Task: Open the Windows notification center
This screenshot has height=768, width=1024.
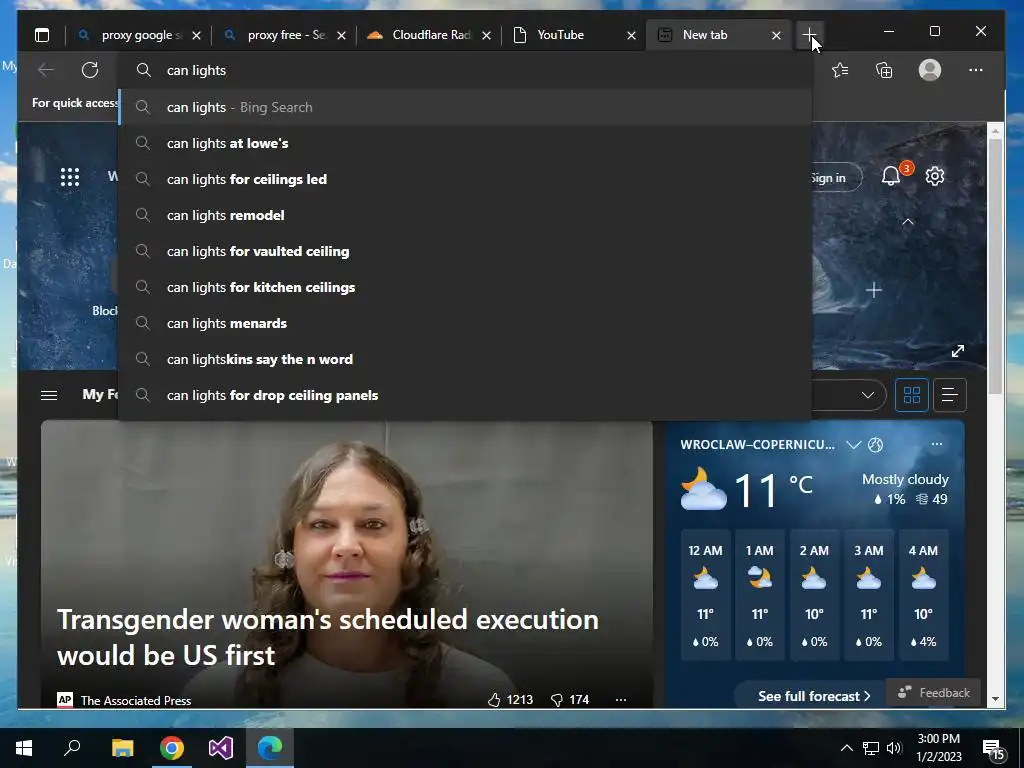Action: coord(994,748)
